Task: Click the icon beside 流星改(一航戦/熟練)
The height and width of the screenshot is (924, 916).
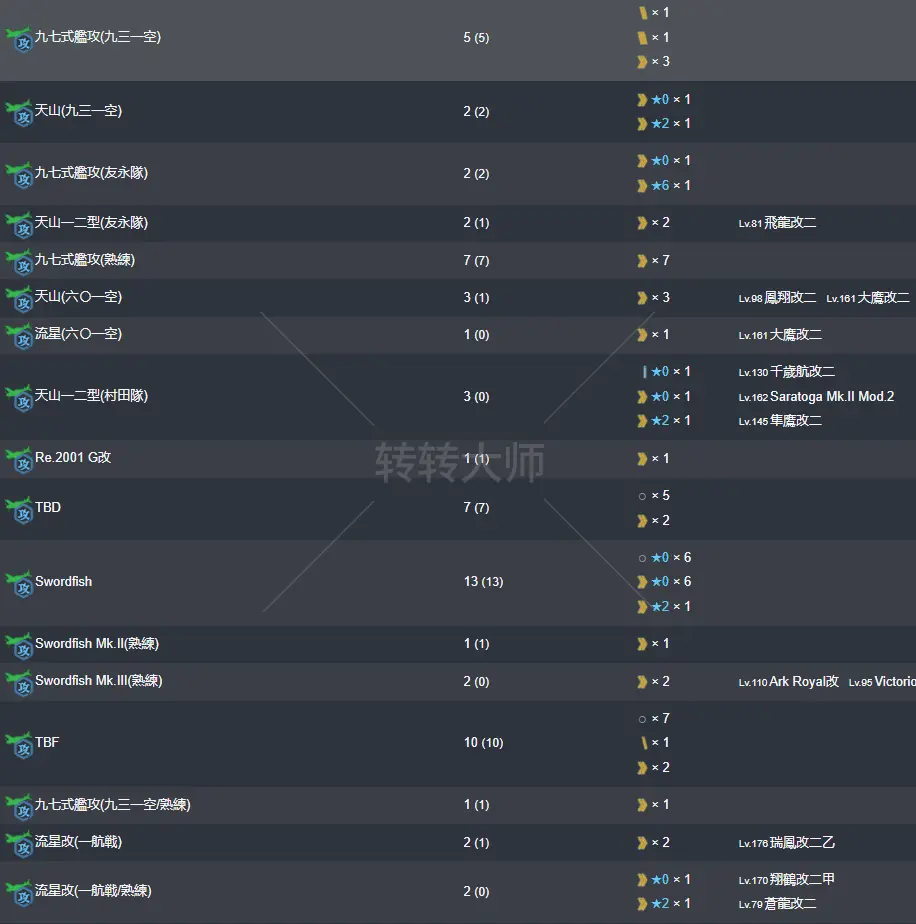Action: coord(18,893)
